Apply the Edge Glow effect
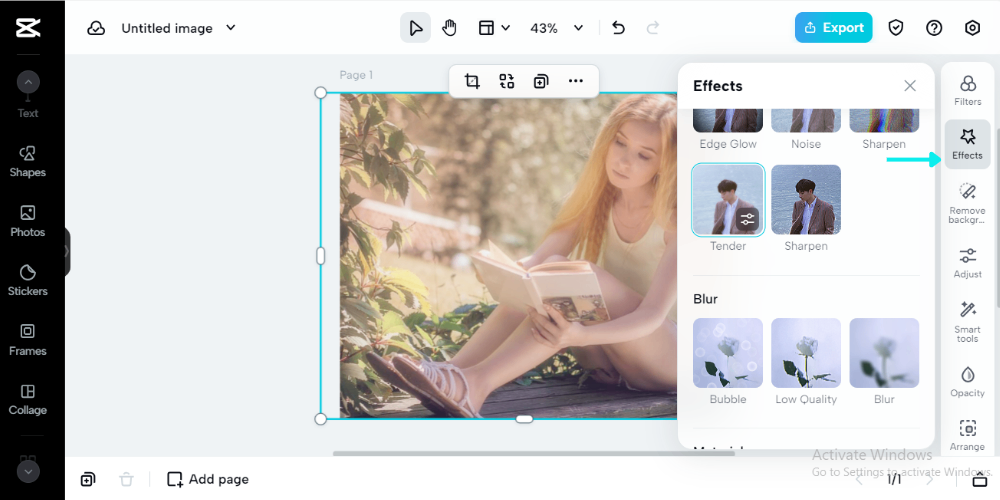Image resolution: width=1000 pixels, height=500 pixels. [x=728, y=121]
